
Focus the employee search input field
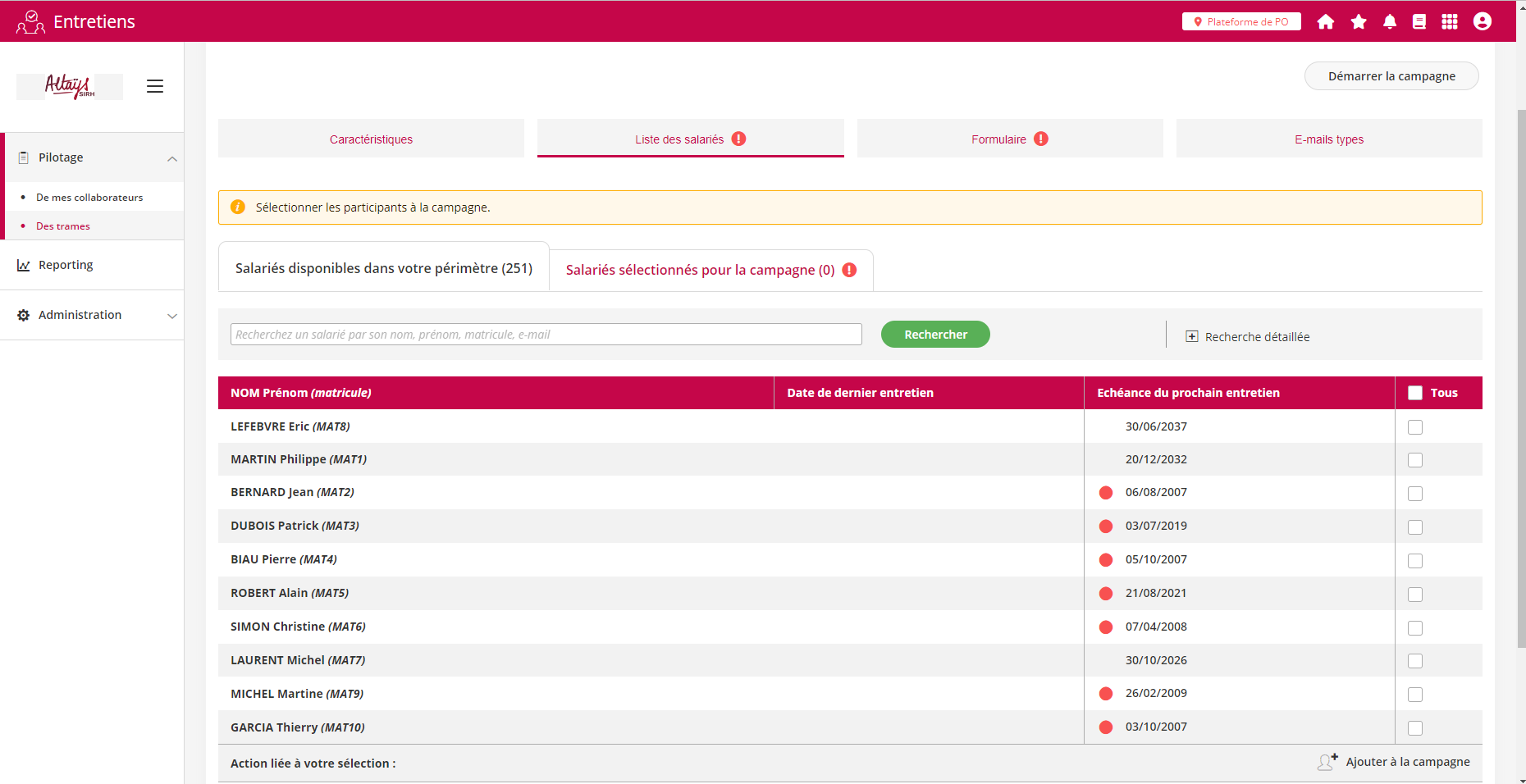click(x=546, y=335)
